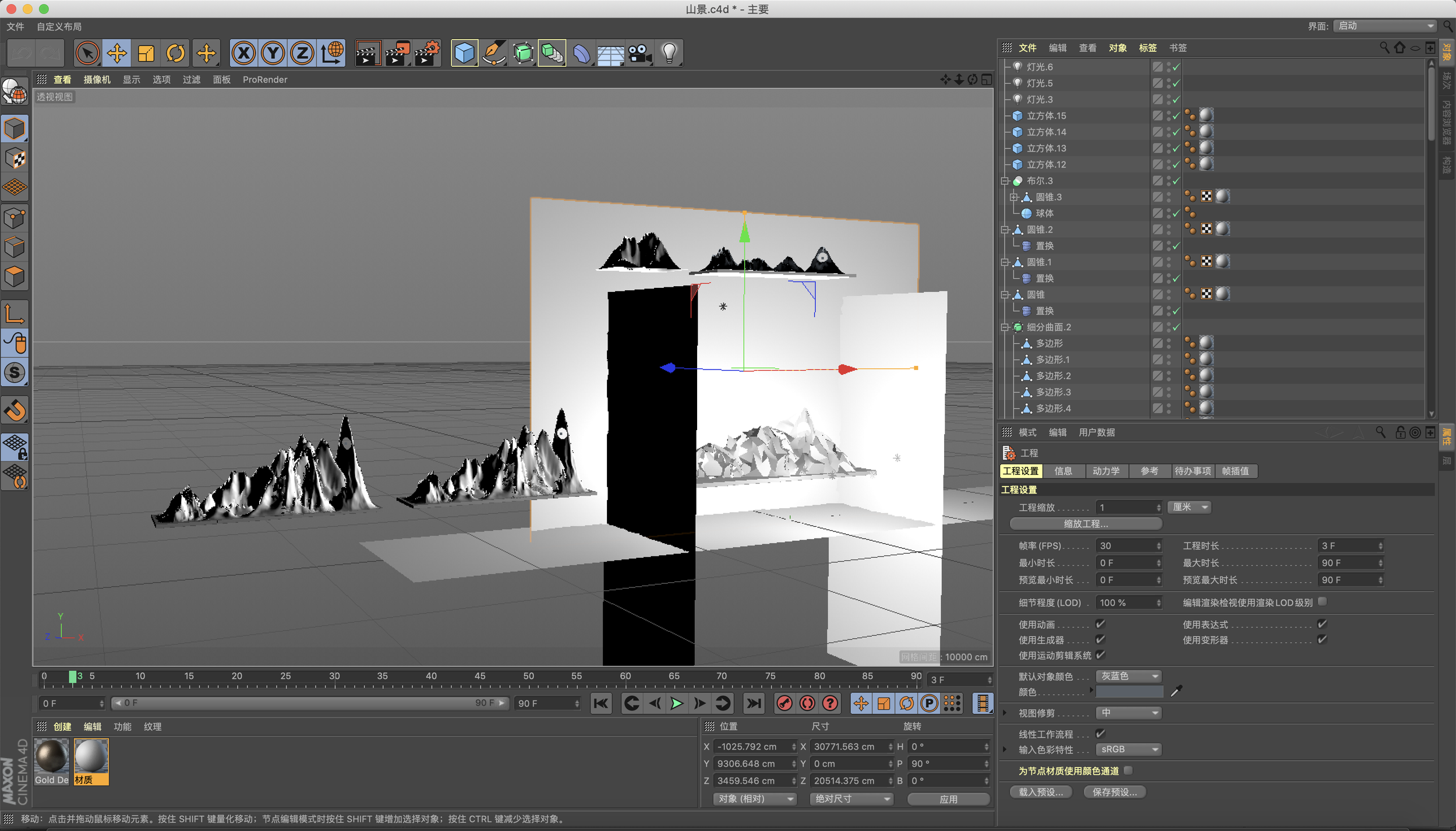
Task: Add a cube primitive object
Action: (x=465, y=54)
